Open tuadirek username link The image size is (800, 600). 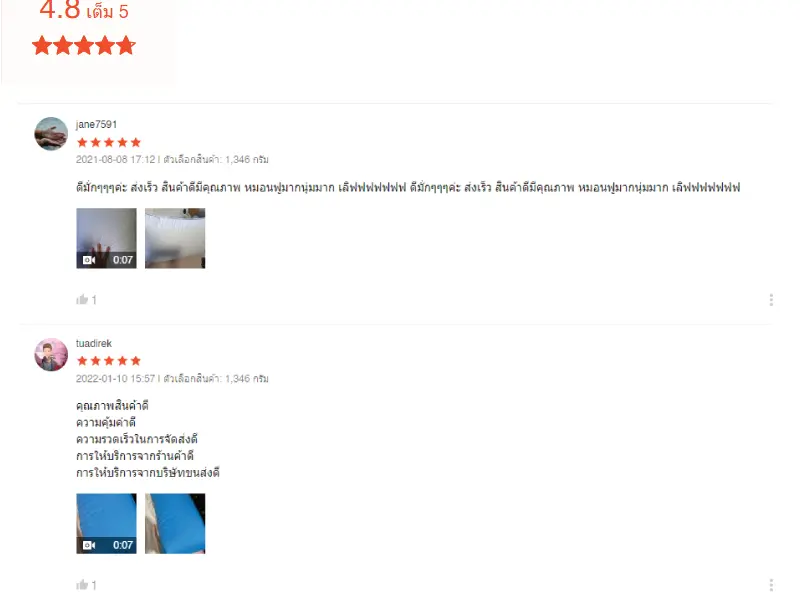[94, 343]
